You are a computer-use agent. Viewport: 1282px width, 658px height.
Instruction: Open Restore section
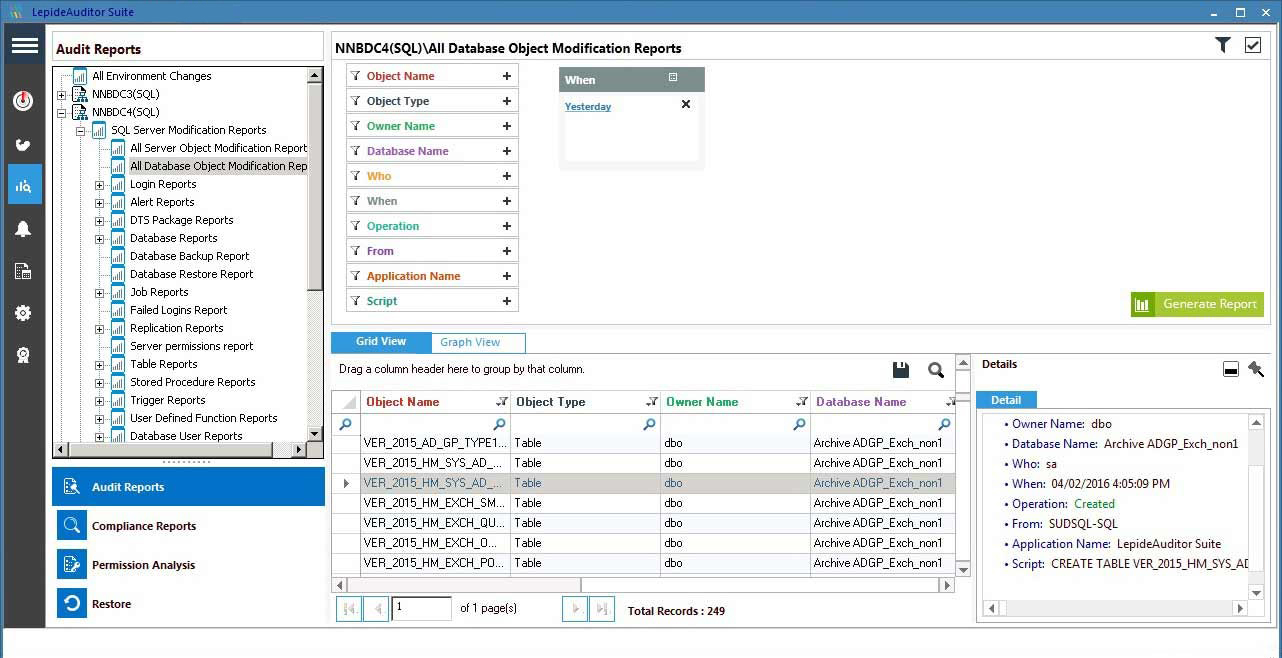tap(188, 604)
